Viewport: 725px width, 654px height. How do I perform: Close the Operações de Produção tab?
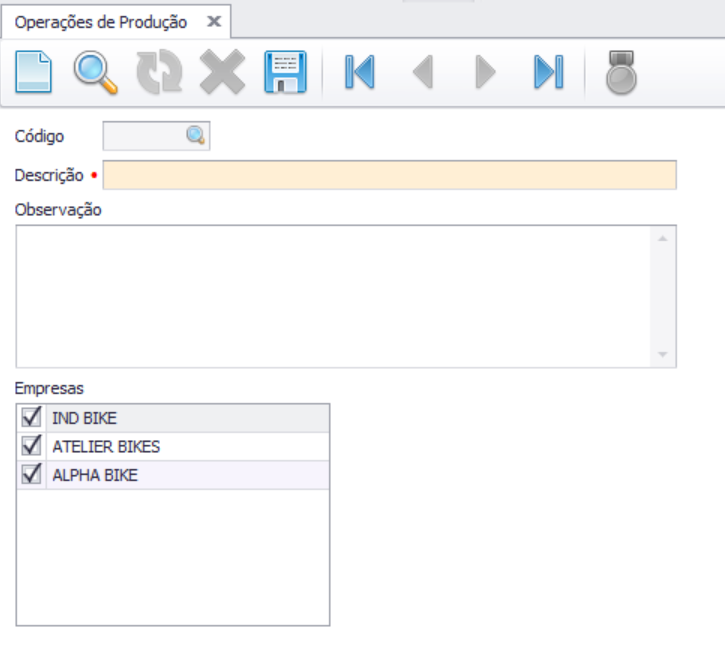pyautogui.click(x=213, y=22)
